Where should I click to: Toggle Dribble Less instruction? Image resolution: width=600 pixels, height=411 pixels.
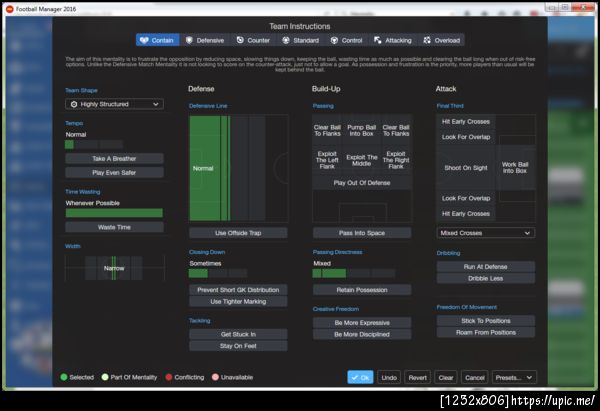[x=486, y=278]
